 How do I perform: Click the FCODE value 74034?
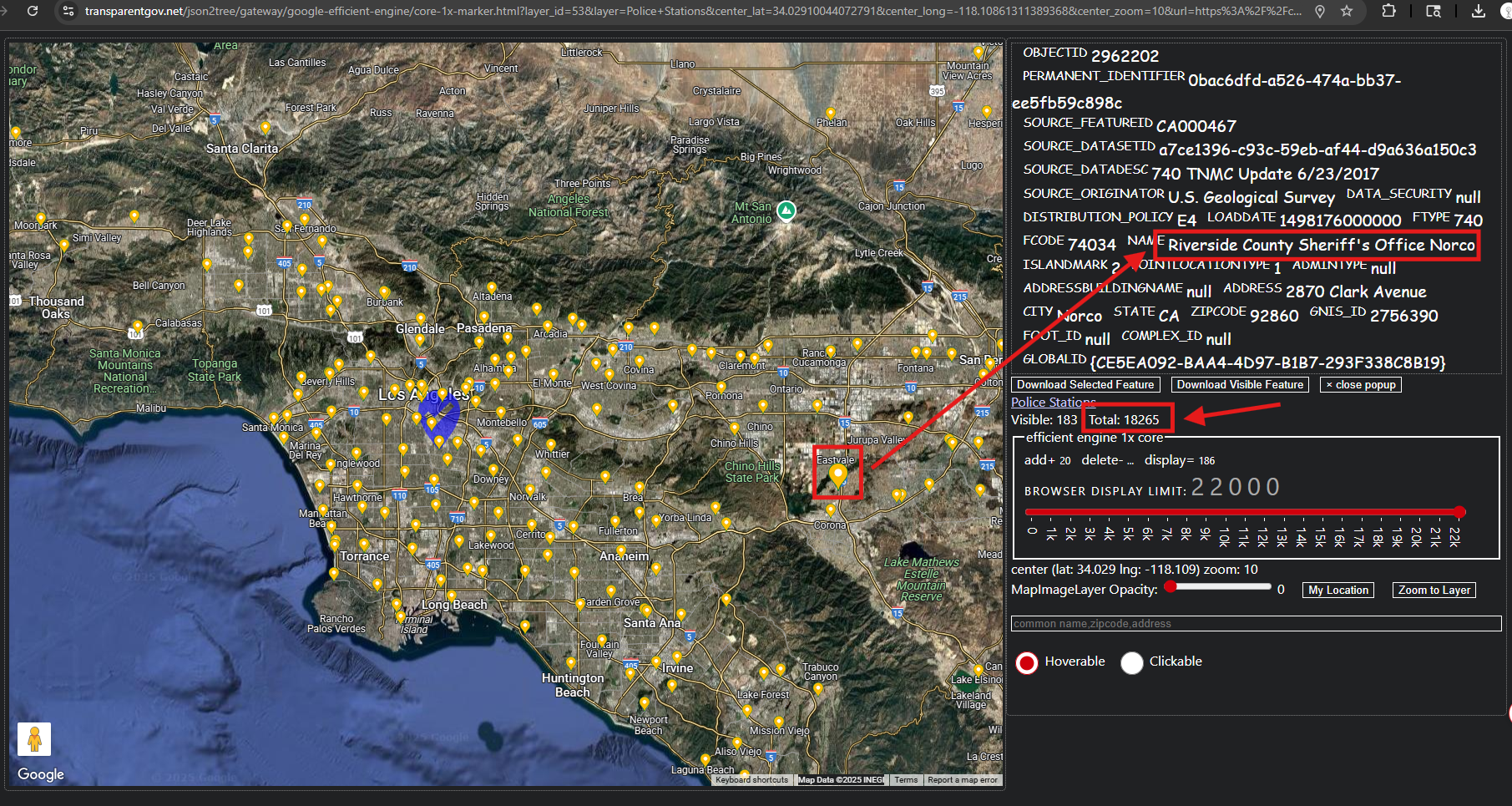[x=1091, y=245]
